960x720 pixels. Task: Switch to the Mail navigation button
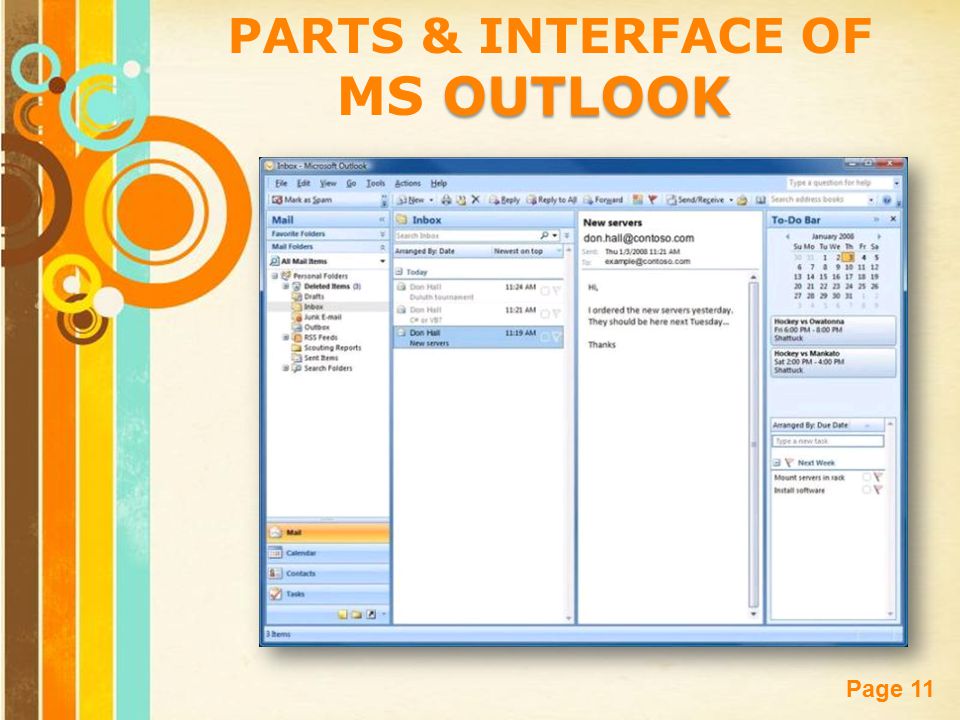(328, 533)
